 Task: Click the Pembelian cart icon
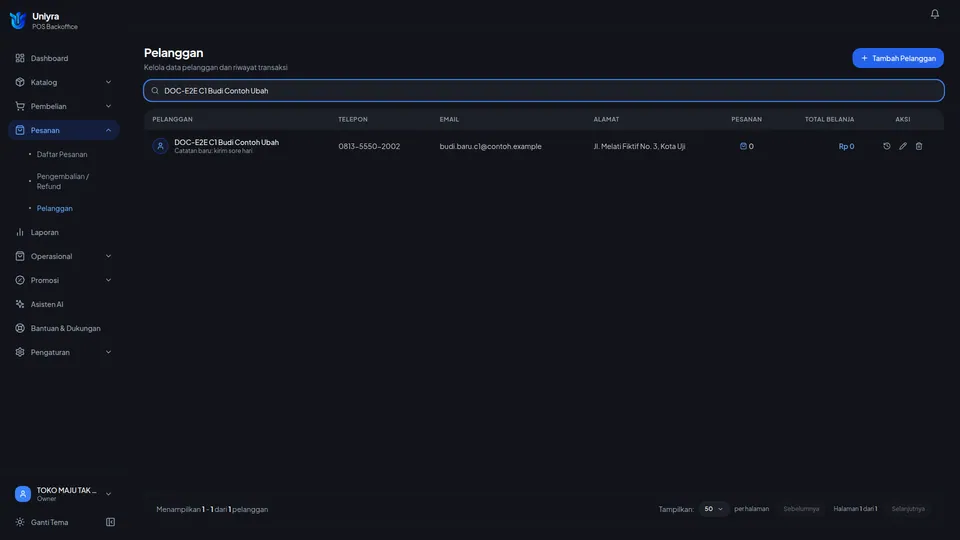[20, 106]
